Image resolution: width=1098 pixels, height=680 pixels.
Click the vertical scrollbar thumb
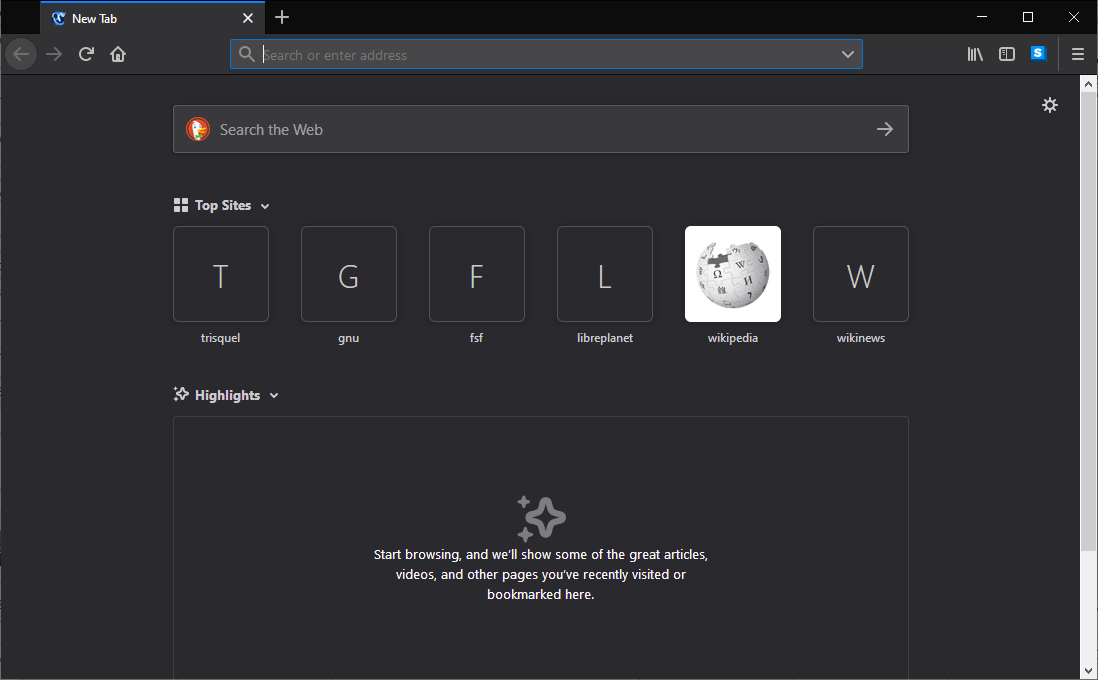[1088, 321]
